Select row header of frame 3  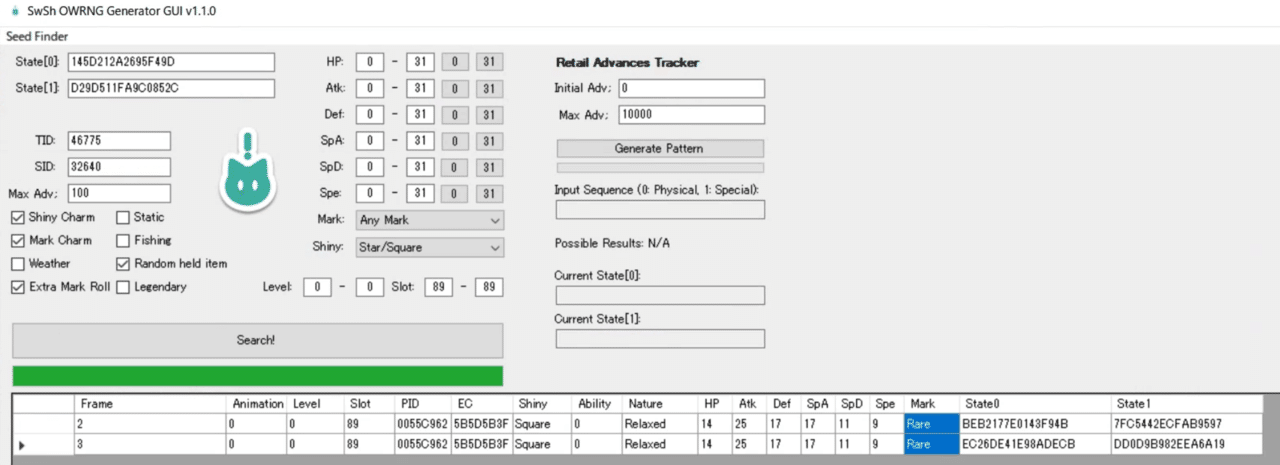pos(44,444)
